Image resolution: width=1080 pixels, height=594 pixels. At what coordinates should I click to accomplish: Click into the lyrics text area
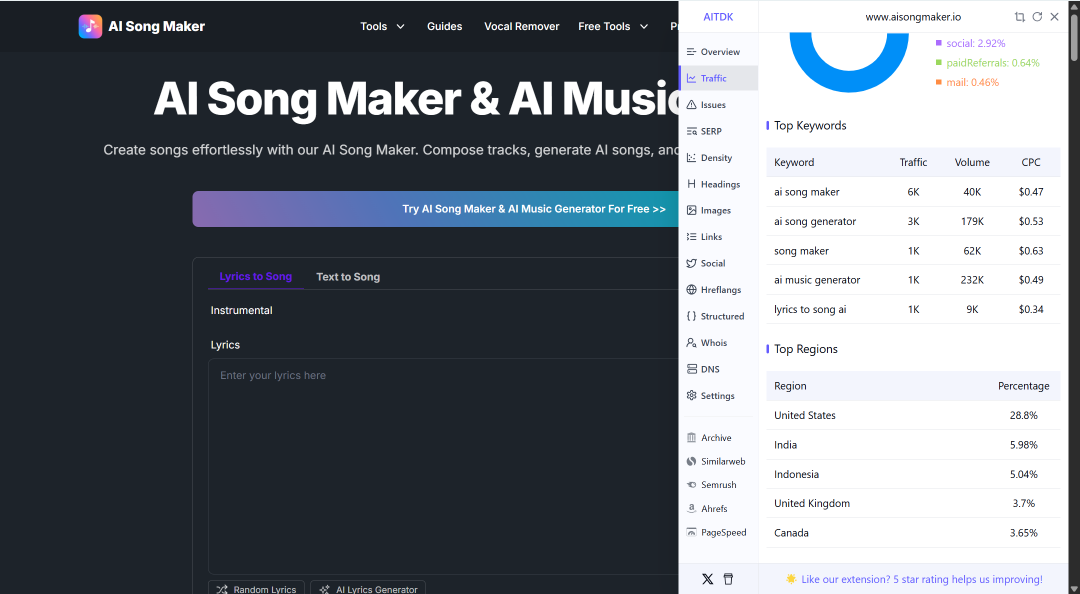pos(443,467)
